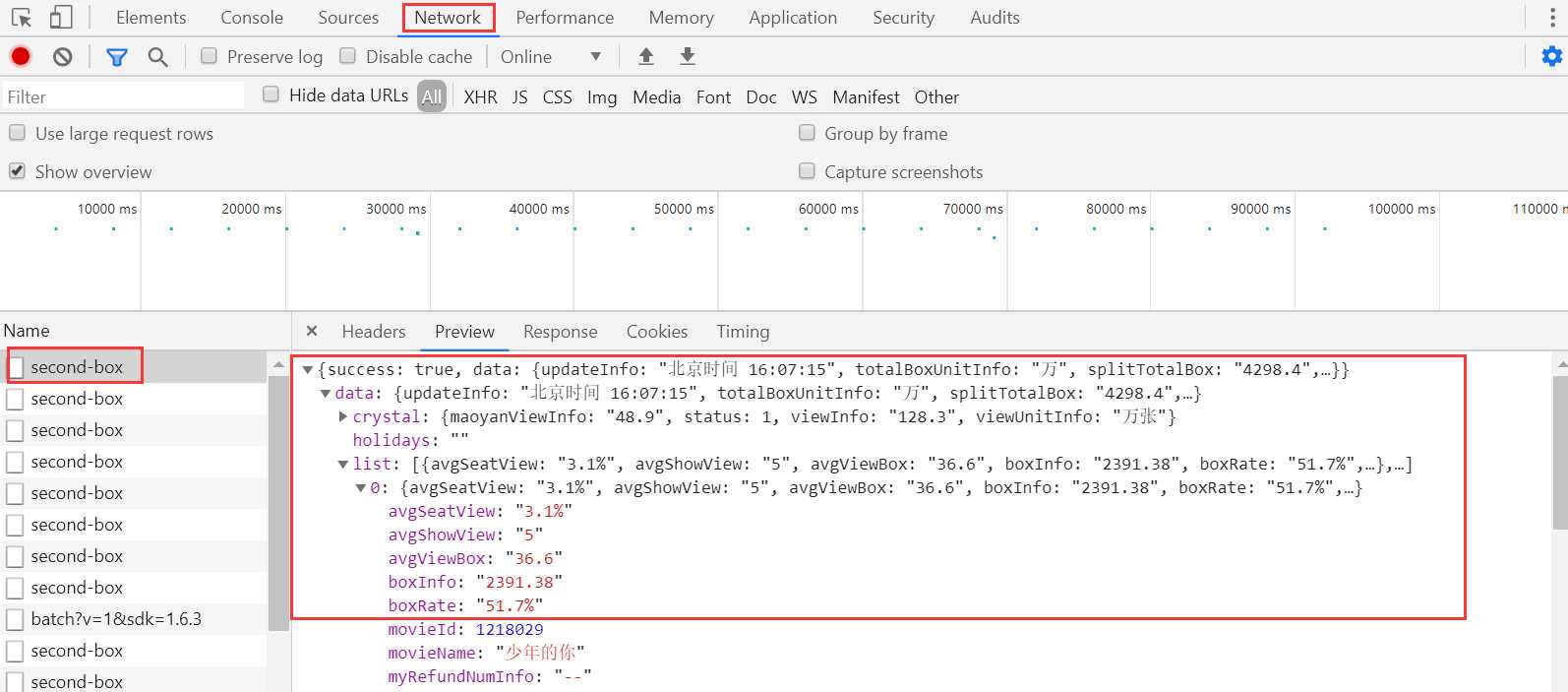Enable Use large request rows

pos(17,133)
